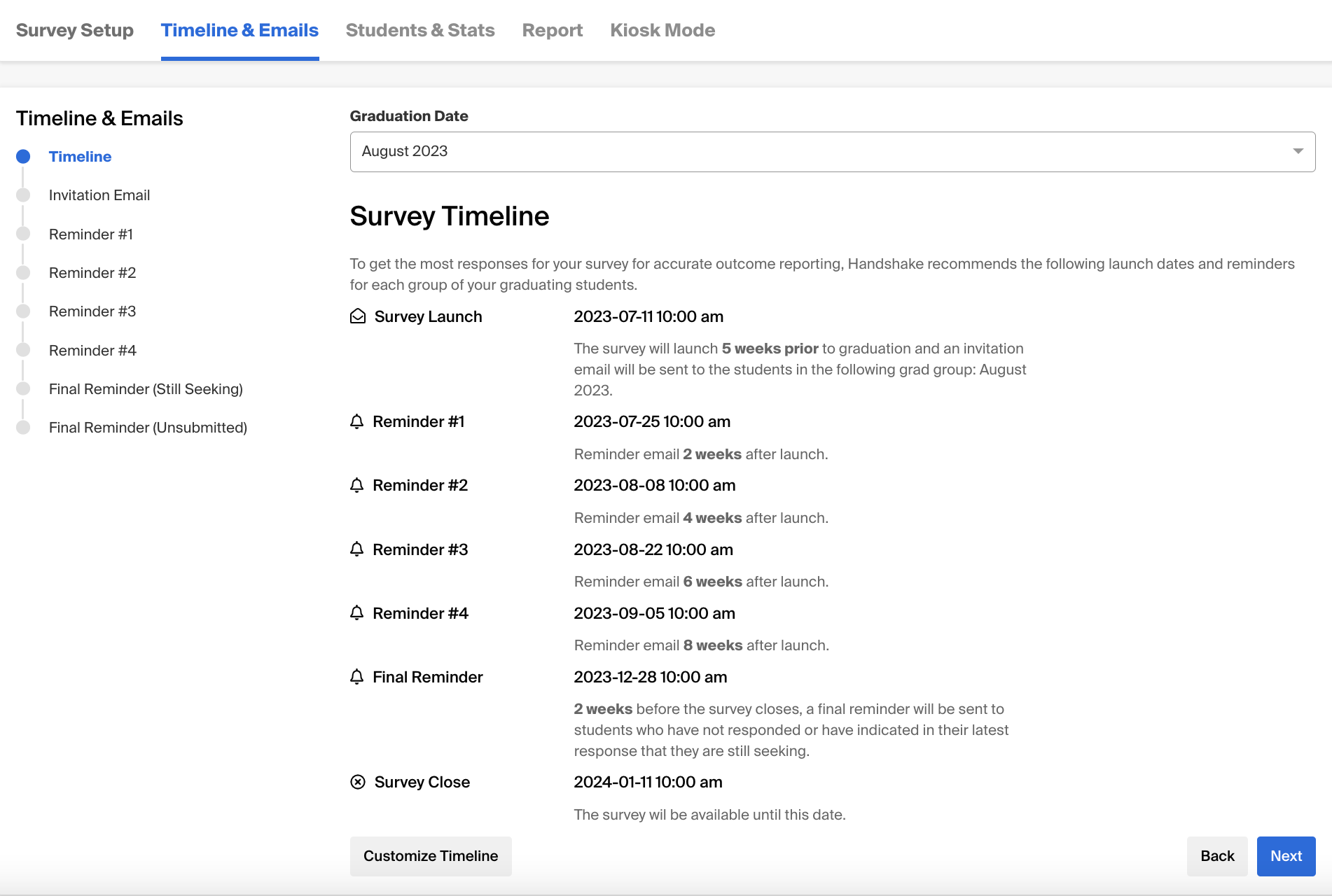This screenshot has height=896, width=1332.
Task: Open Reminder #3 in the sidebar
Action: [x=92, y=311]
